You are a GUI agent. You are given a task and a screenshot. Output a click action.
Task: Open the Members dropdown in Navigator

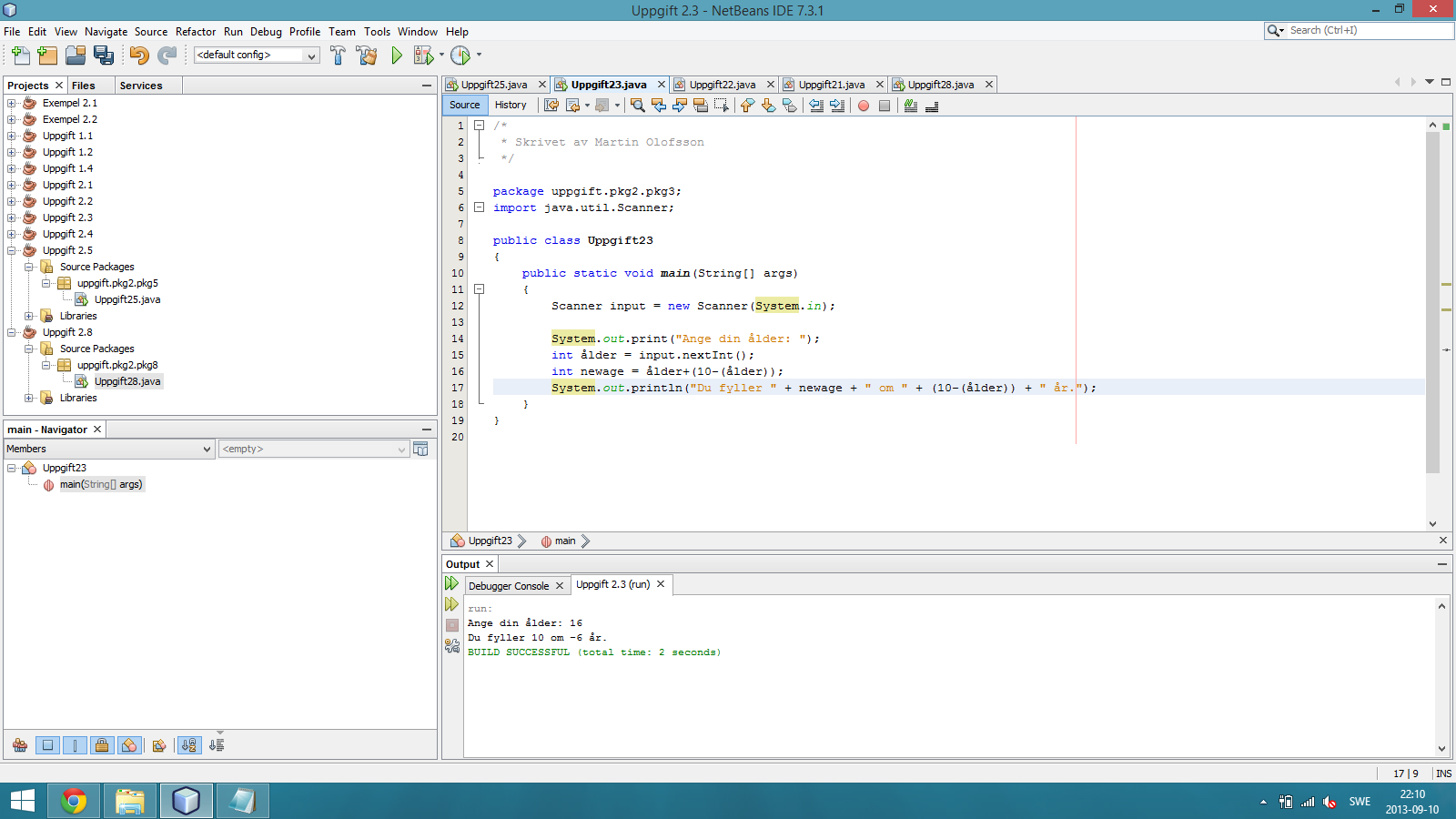coord(109,449)
